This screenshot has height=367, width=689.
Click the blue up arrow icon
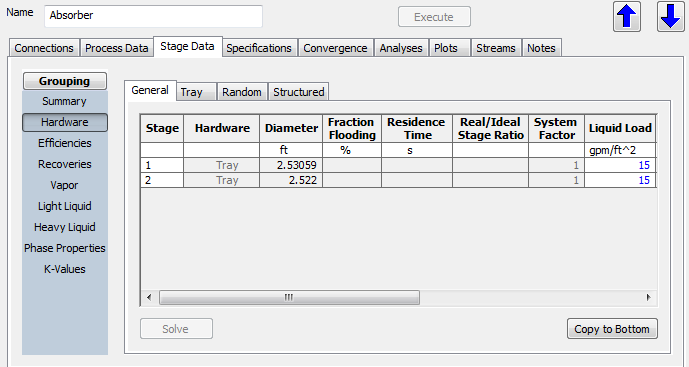click(627, 17)
